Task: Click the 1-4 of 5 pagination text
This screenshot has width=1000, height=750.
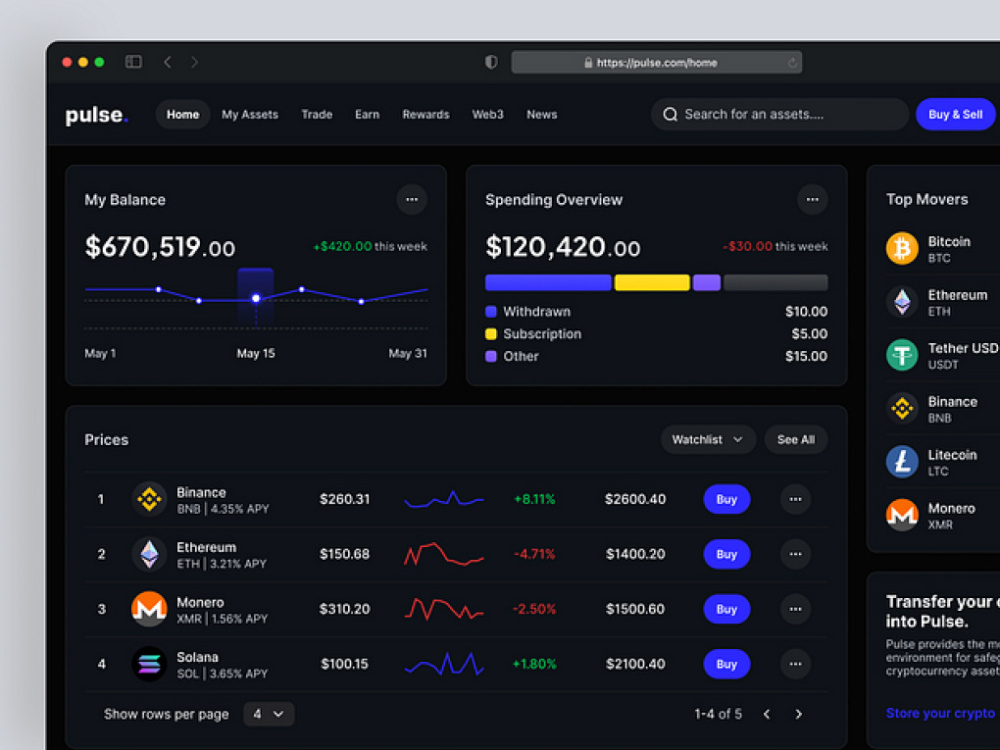Action: click(718, 714)
